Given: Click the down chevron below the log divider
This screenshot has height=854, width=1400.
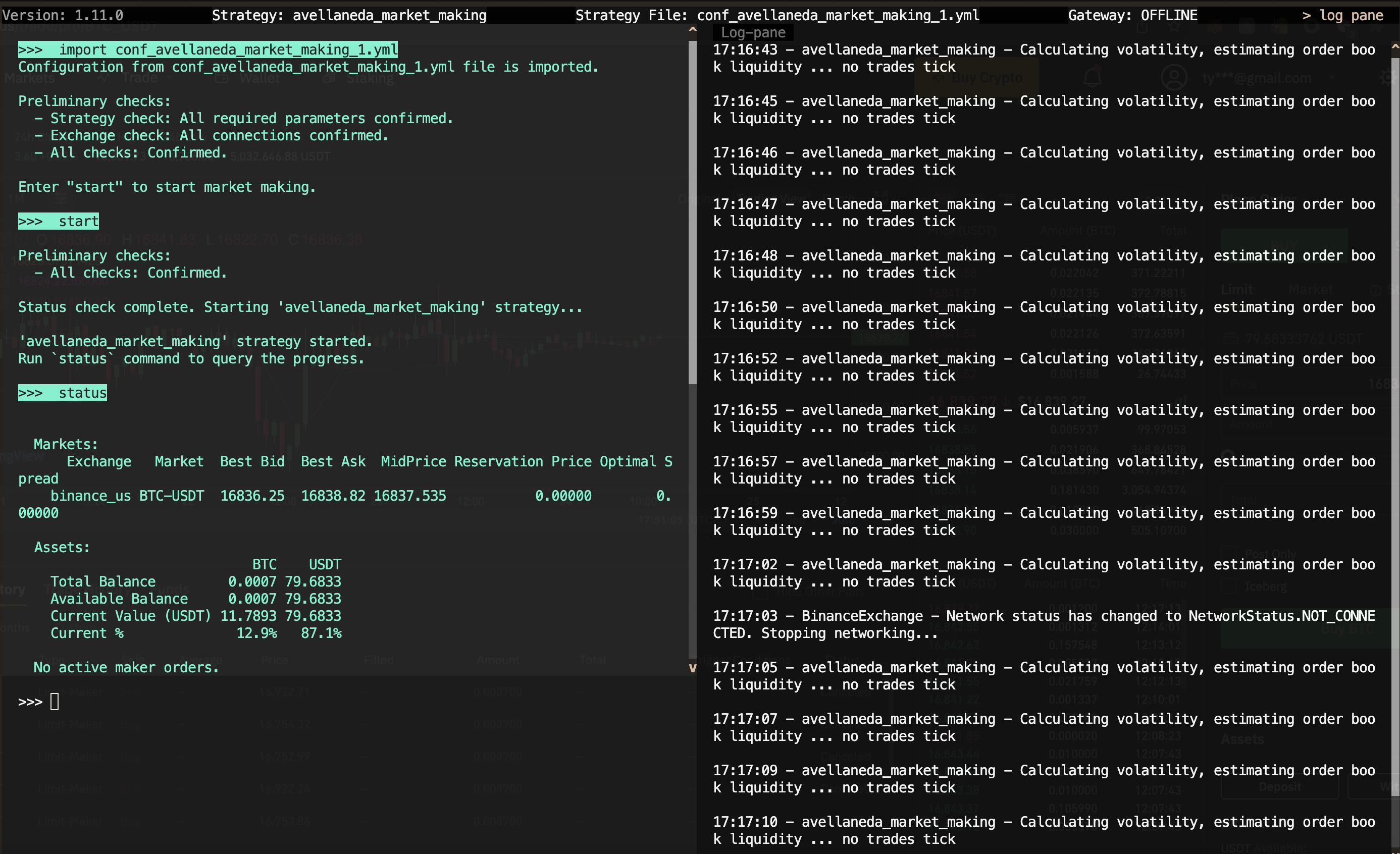Looking at the screenshot, I should coord(692,668).
